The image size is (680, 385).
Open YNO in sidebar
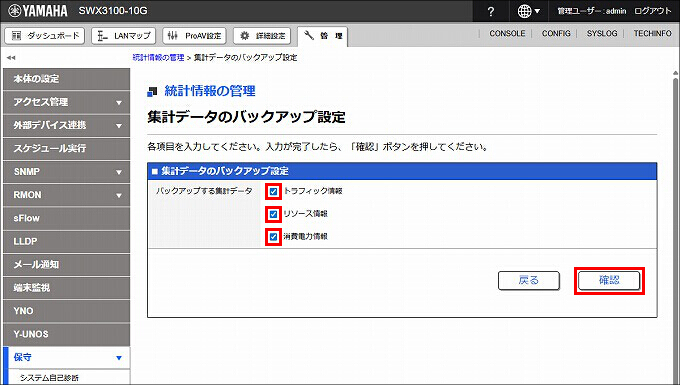tap(66, 311)
